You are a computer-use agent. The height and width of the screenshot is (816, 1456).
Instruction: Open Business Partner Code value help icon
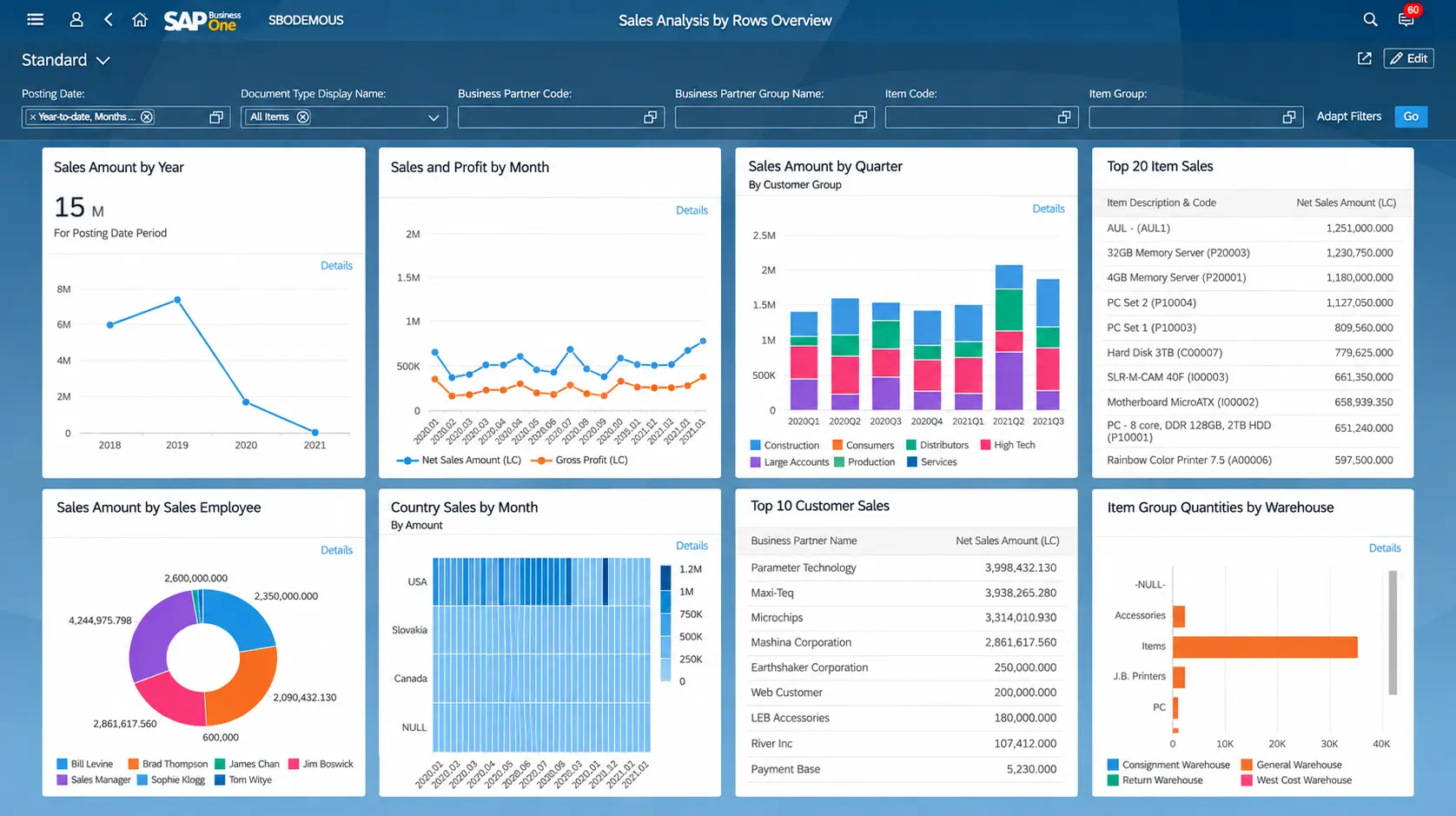coord(650,117)
